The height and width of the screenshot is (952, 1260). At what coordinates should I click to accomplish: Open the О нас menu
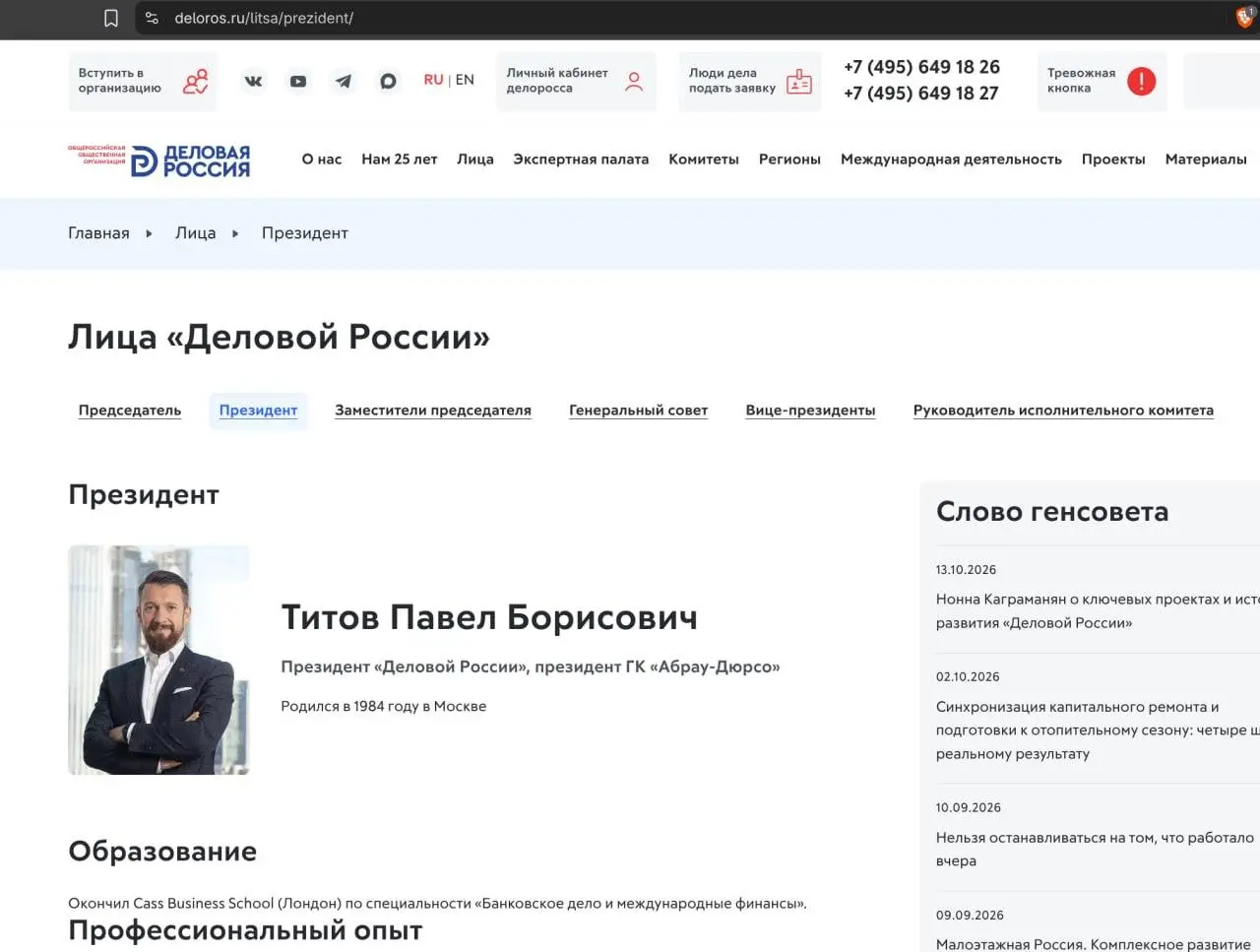tap(322, 159)
